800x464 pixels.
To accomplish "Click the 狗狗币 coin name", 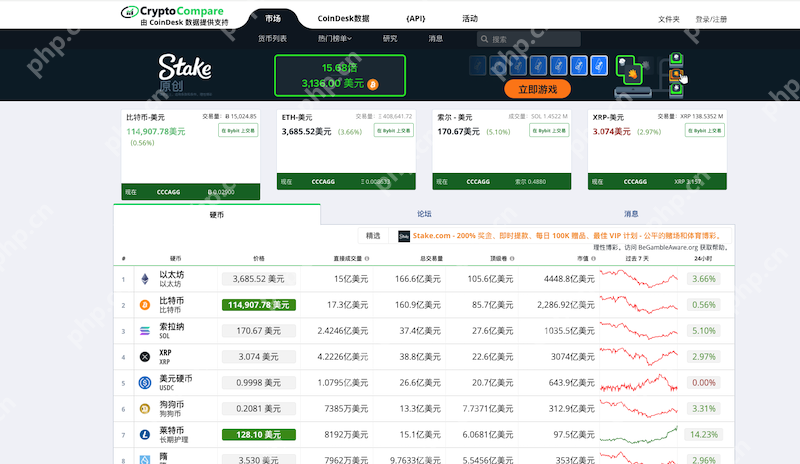I will tap(171, 404).
